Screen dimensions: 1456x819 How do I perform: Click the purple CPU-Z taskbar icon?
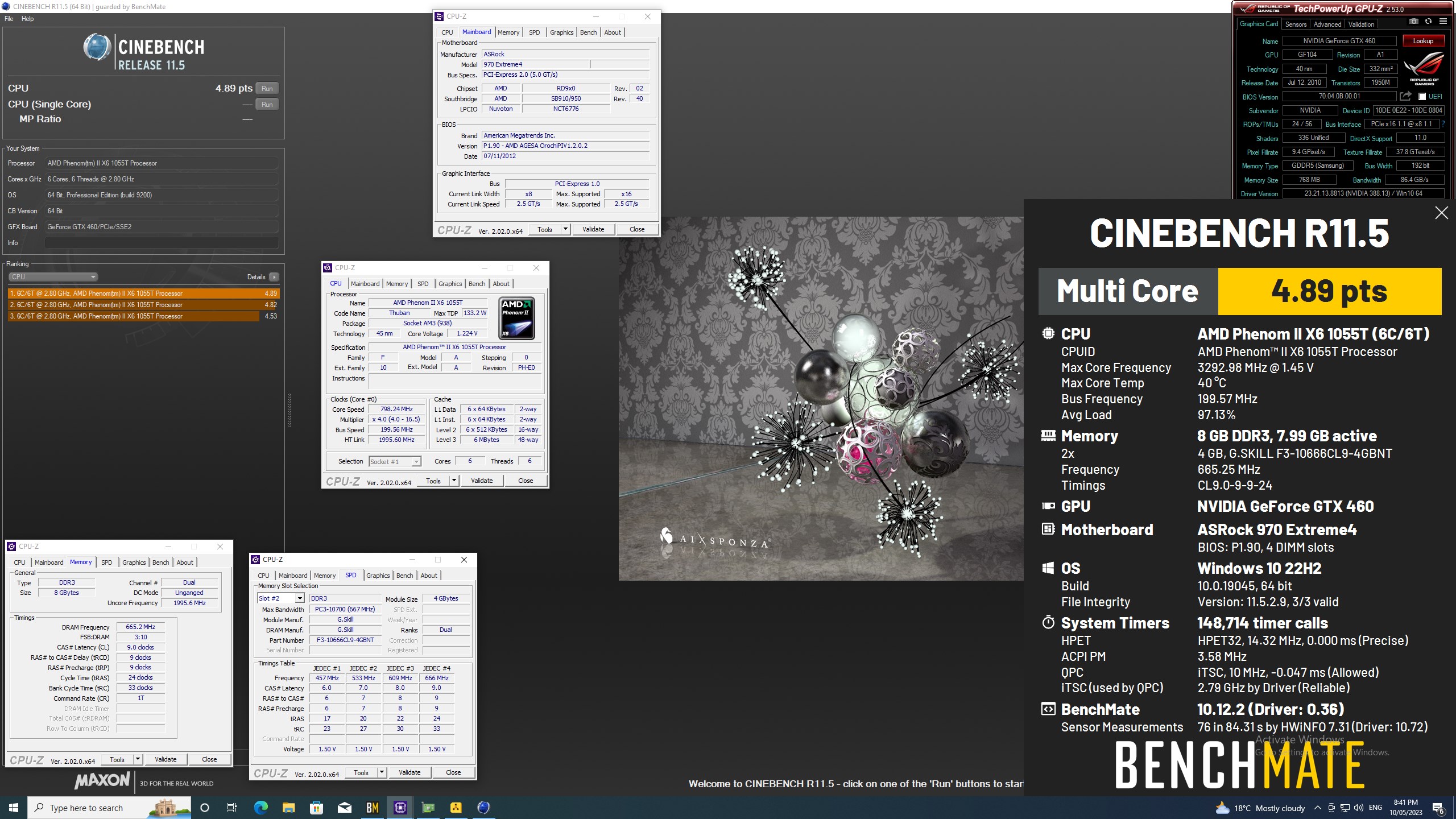coord(400,808)
